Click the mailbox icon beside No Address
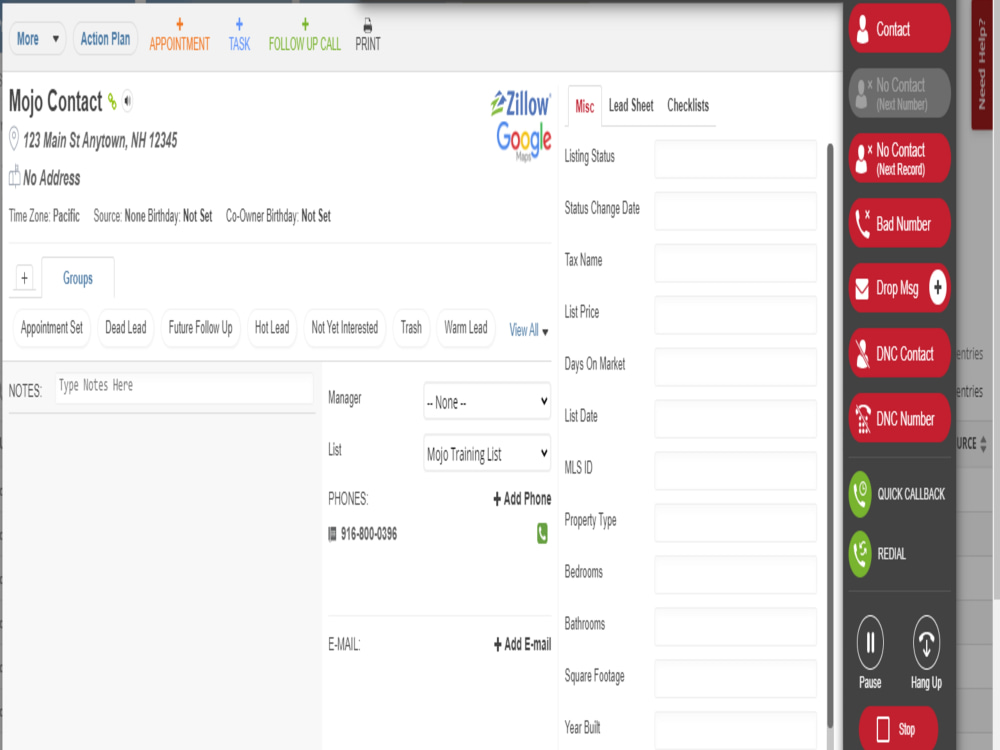The height and width of the screenshot is (750, 1000). pos(14,176)
